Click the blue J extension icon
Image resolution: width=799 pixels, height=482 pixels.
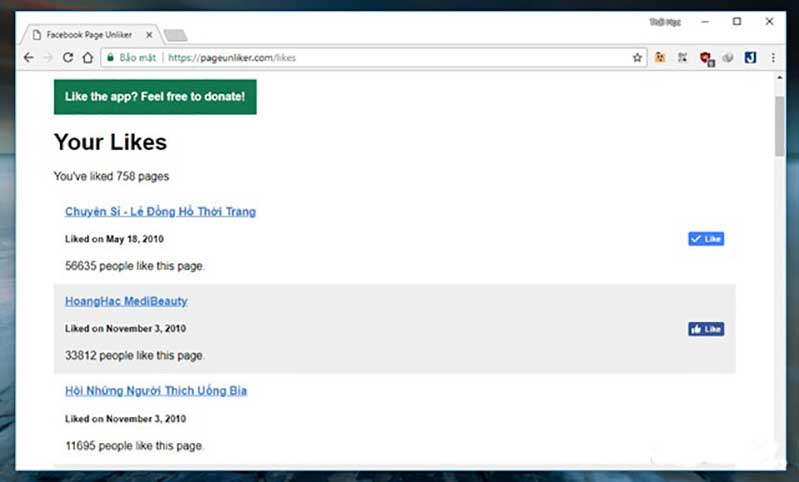click(x=750, y=58)
